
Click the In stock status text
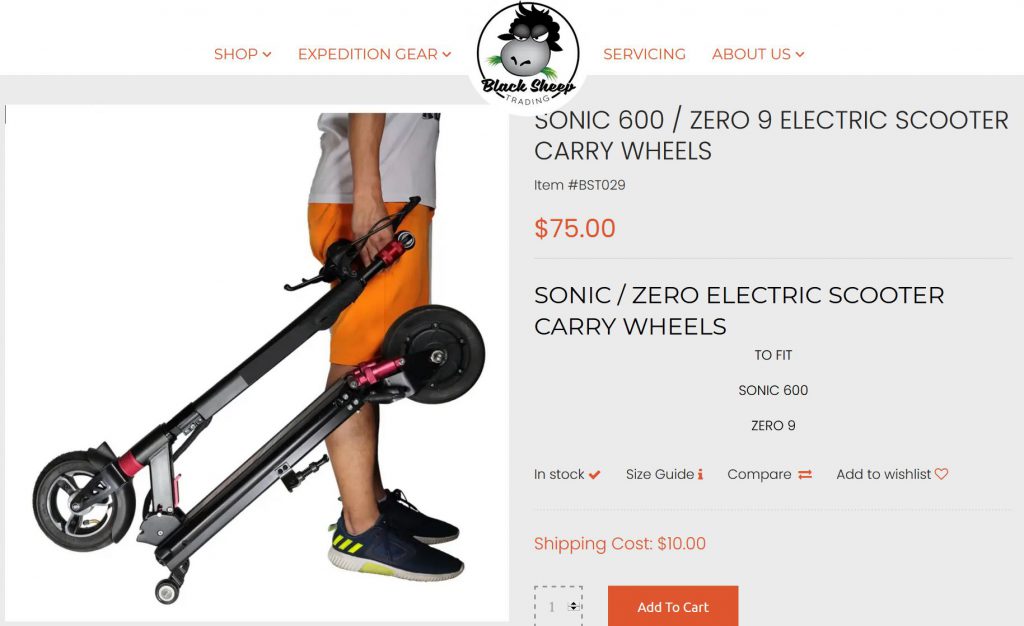559,475
